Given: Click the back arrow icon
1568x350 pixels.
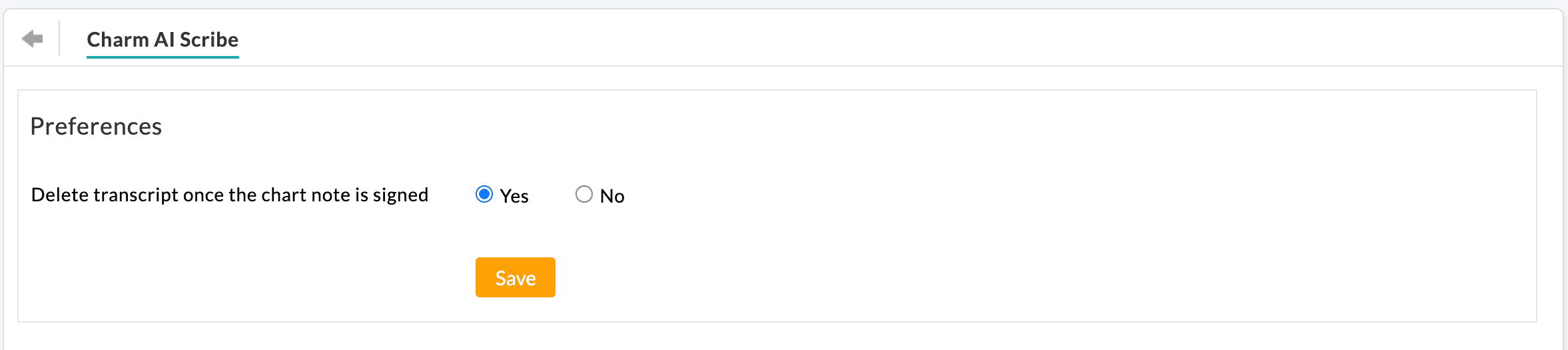Looking at the screenshot, I should (32, 39).
